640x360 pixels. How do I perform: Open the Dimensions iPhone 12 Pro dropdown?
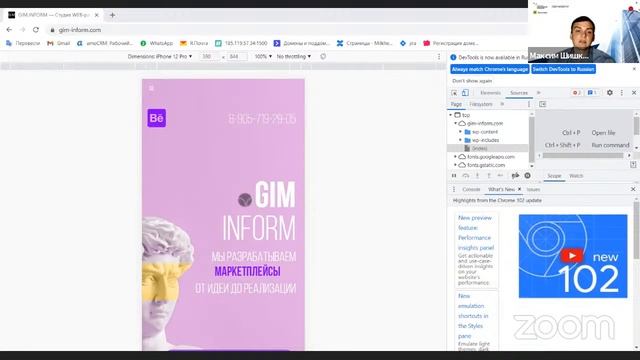click(x=160, y=56)
